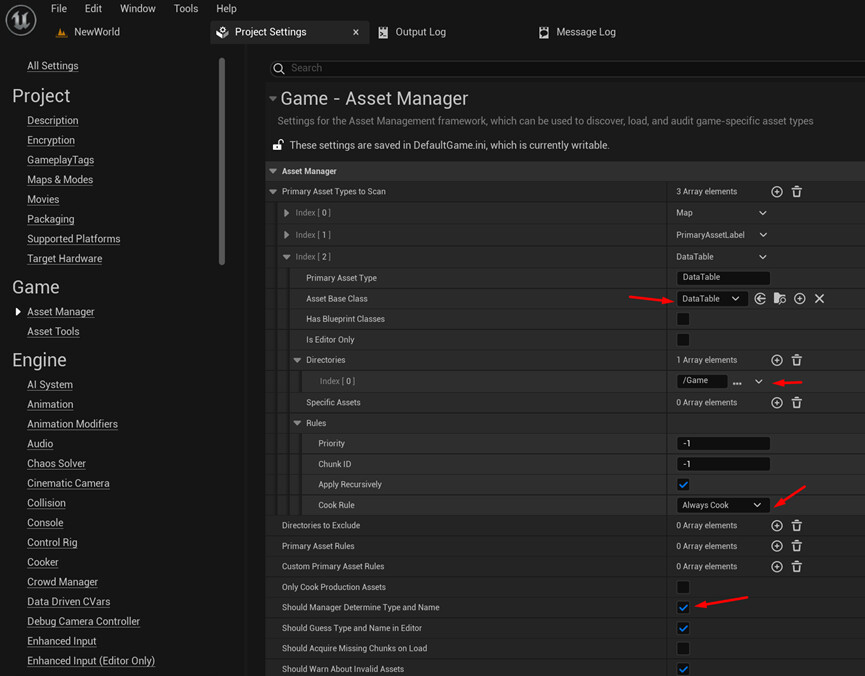Viewport: 865px width, 676px height.
Task: Browse to Asset Base Class in Content Browser
Action: [780, 299]
